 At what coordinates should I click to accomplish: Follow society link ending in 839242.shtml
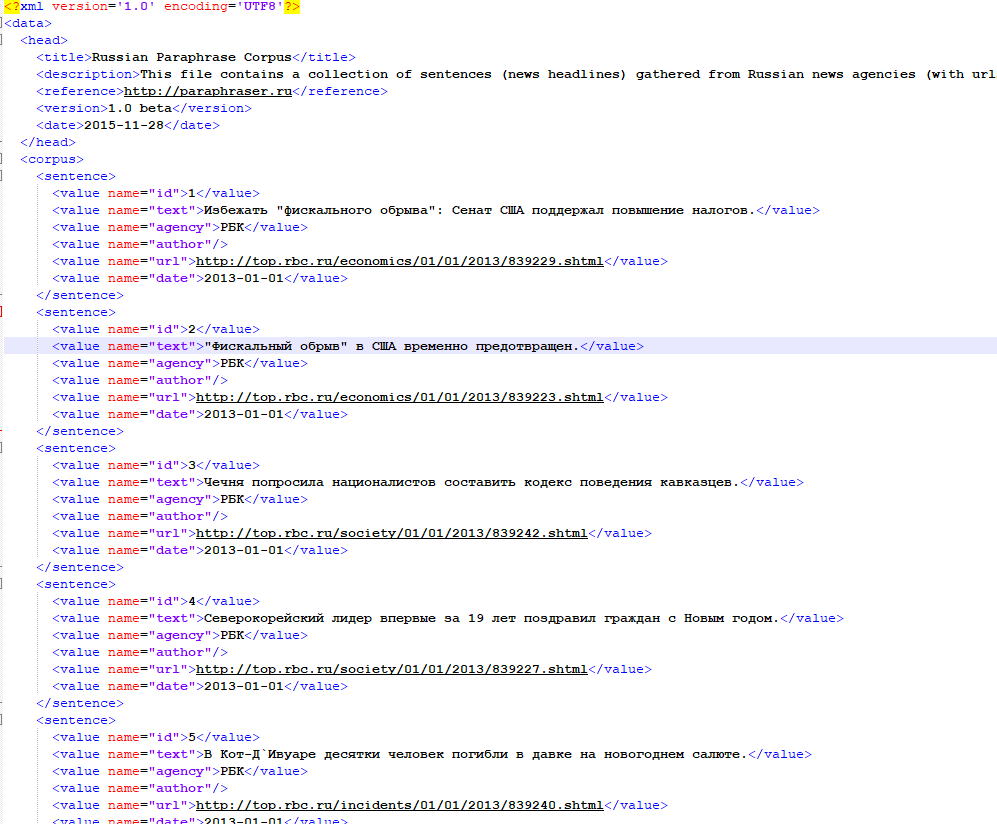pos(392,533)
